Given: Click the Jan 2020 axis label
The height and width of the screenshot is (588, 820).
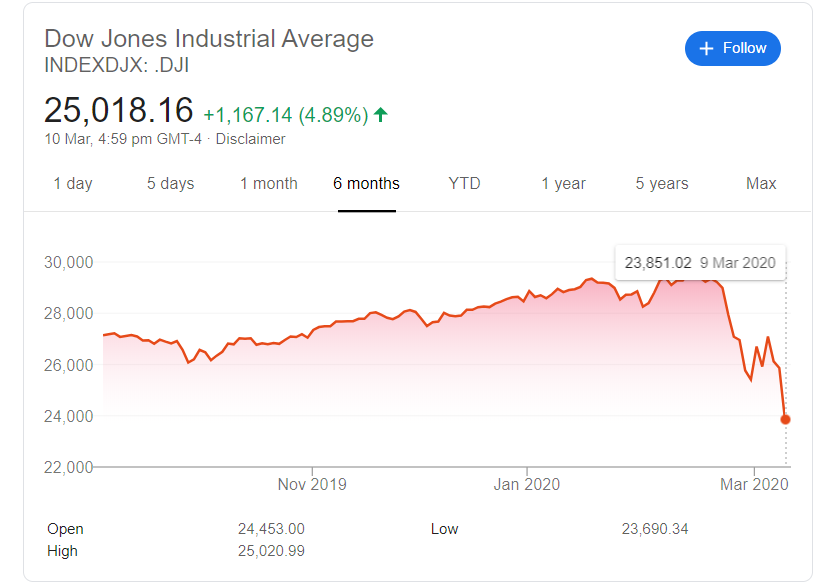Looking at the screenshot, I should click(526, 484).
